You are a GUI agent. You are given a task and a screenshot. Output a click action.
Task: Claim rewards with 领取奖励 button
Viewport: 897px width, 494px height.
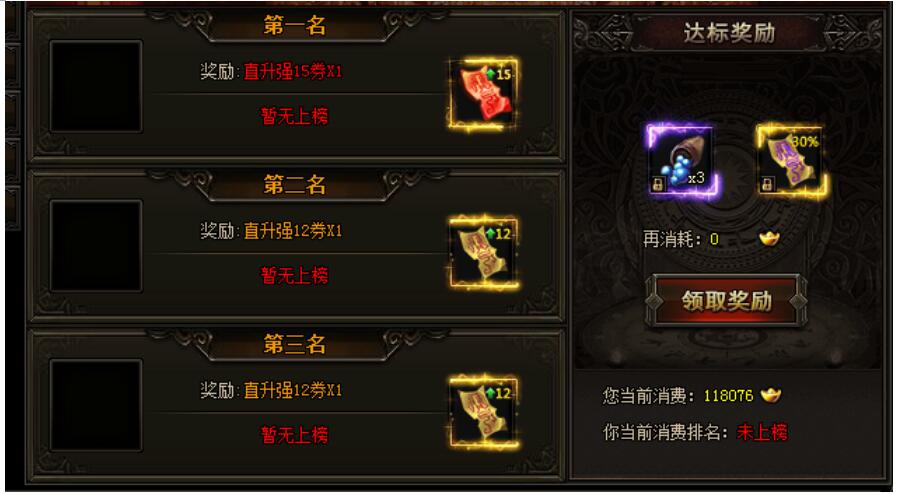click(x=727, y=301)
